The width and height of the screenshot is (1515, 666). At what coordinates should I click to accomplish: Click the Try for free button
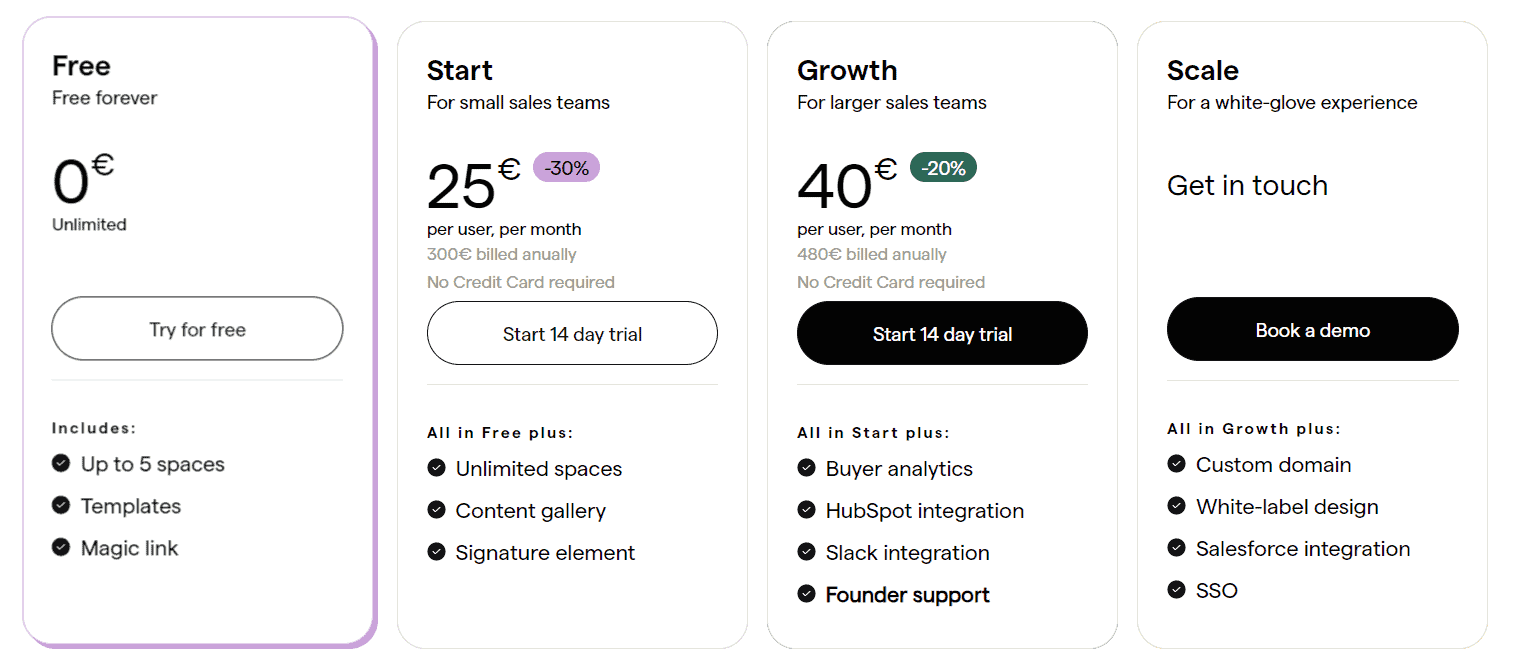tap(196, 328)
